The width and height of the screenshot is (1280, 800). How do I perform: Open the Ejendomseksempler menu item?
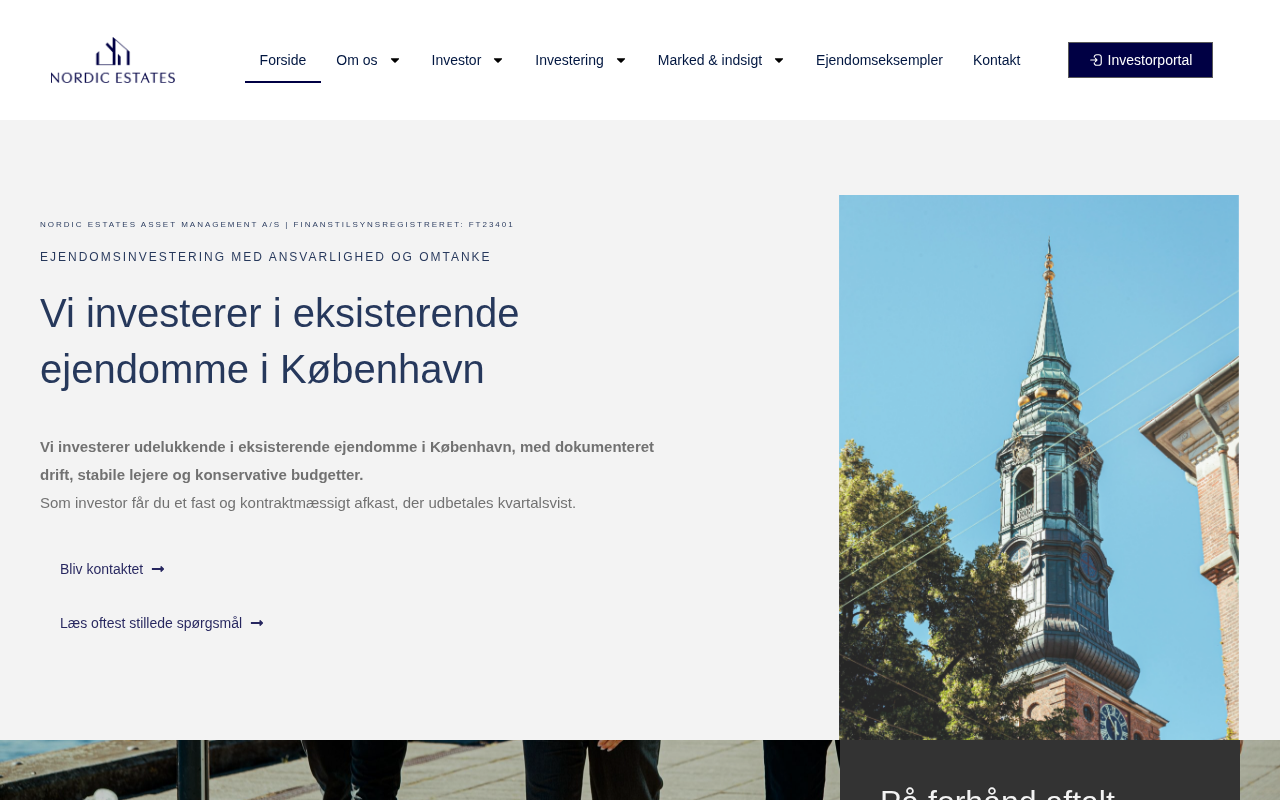879,60
